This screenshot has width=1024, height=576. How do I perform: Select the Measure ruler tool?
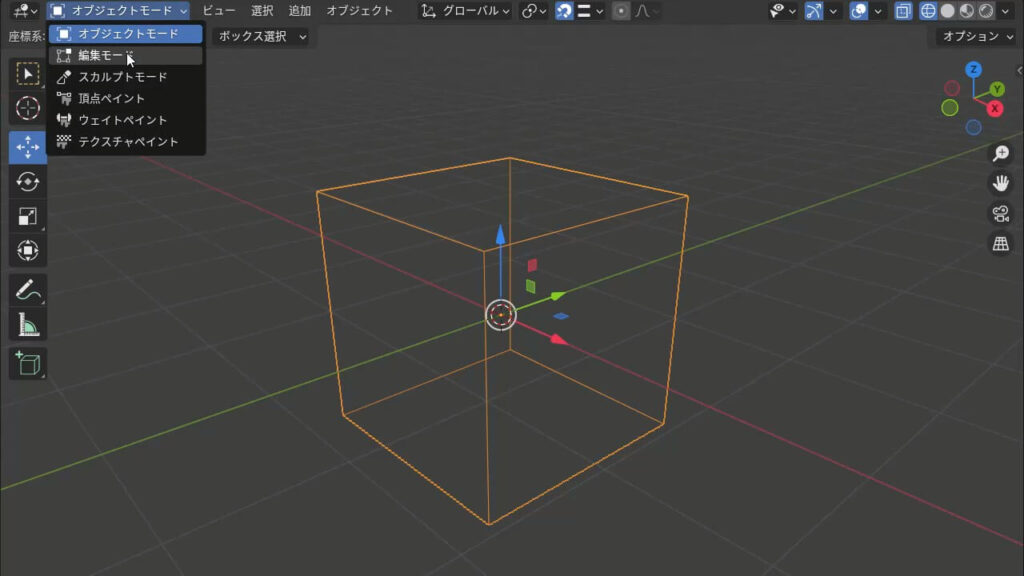27,325
